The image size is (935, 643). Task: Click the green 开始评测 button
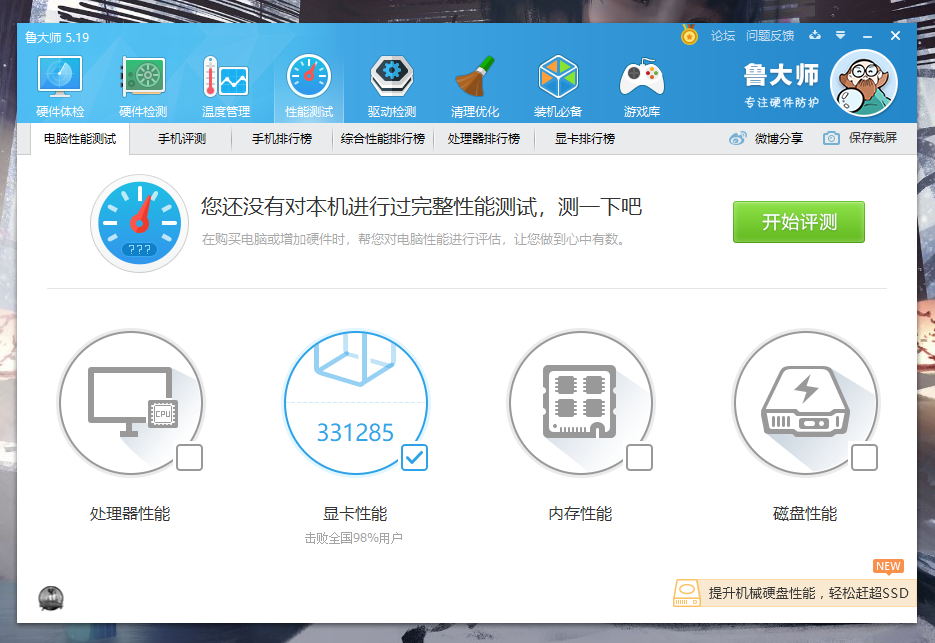click(799, 222)
